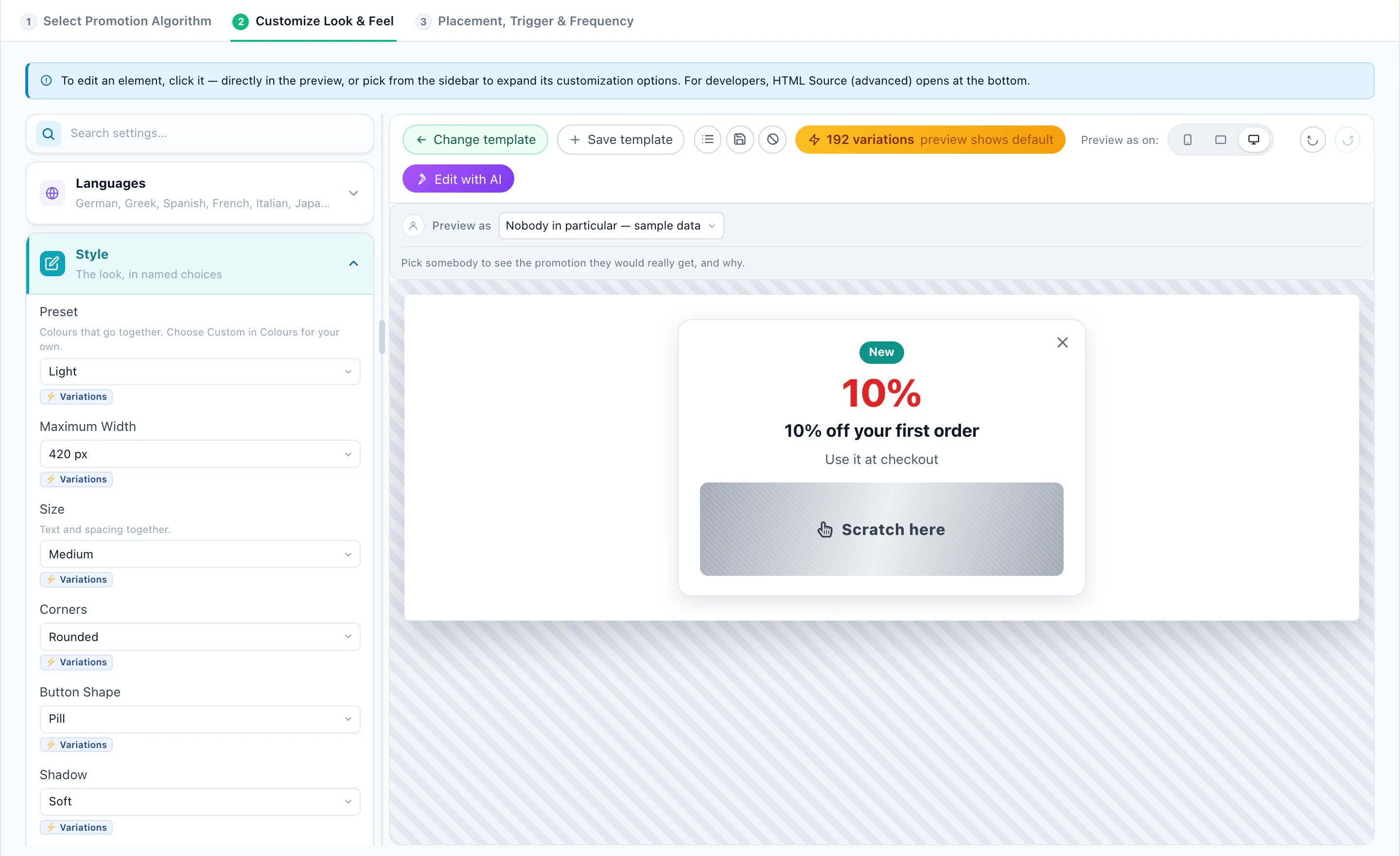Click the circle-slash disable icon

click(x=772, y=139)
